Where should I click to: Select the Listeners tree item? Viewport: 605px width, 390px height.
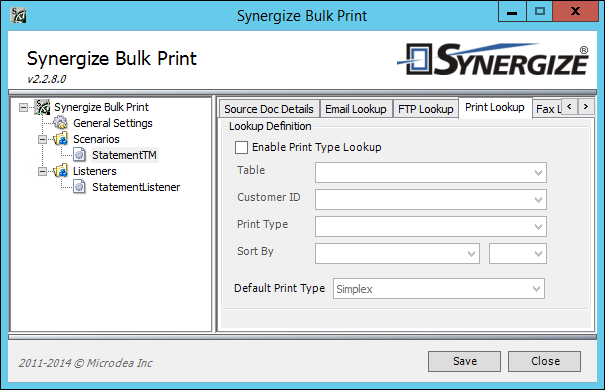pos(95,171)
